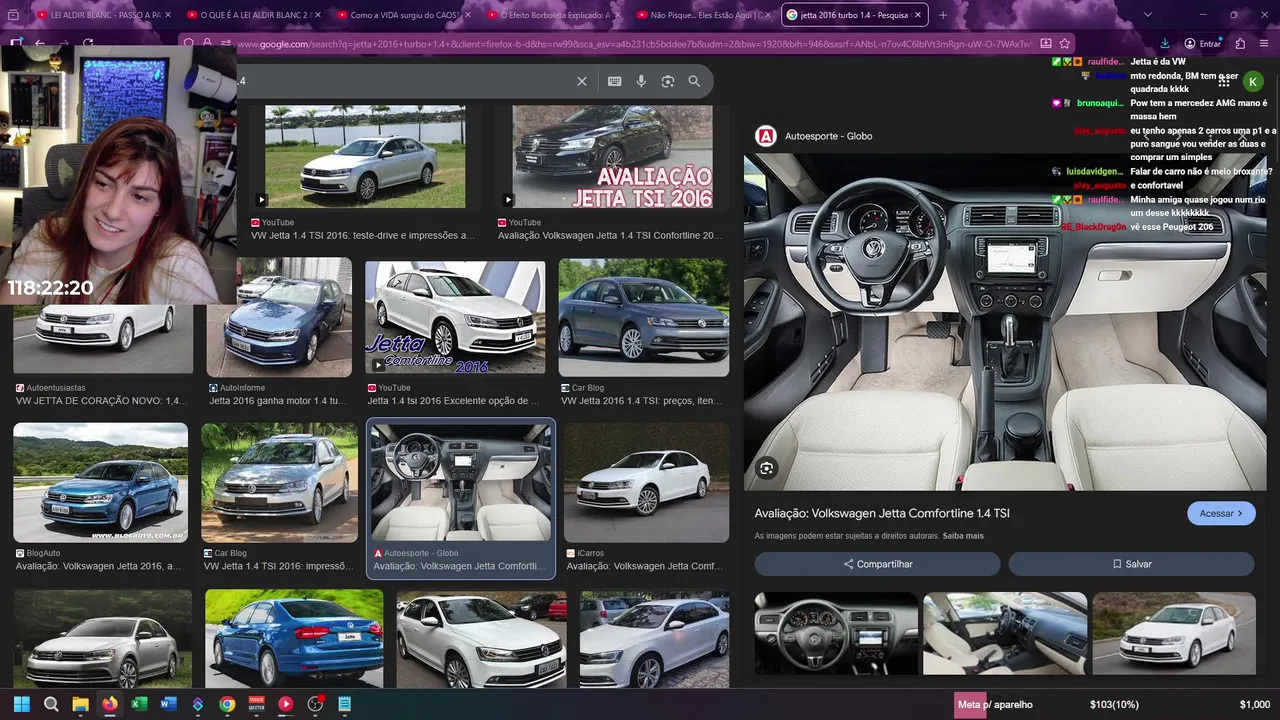This screenshot has height=720, width=1280.
Task: Toggle Firefox reader view icon
Action: 1045,43
